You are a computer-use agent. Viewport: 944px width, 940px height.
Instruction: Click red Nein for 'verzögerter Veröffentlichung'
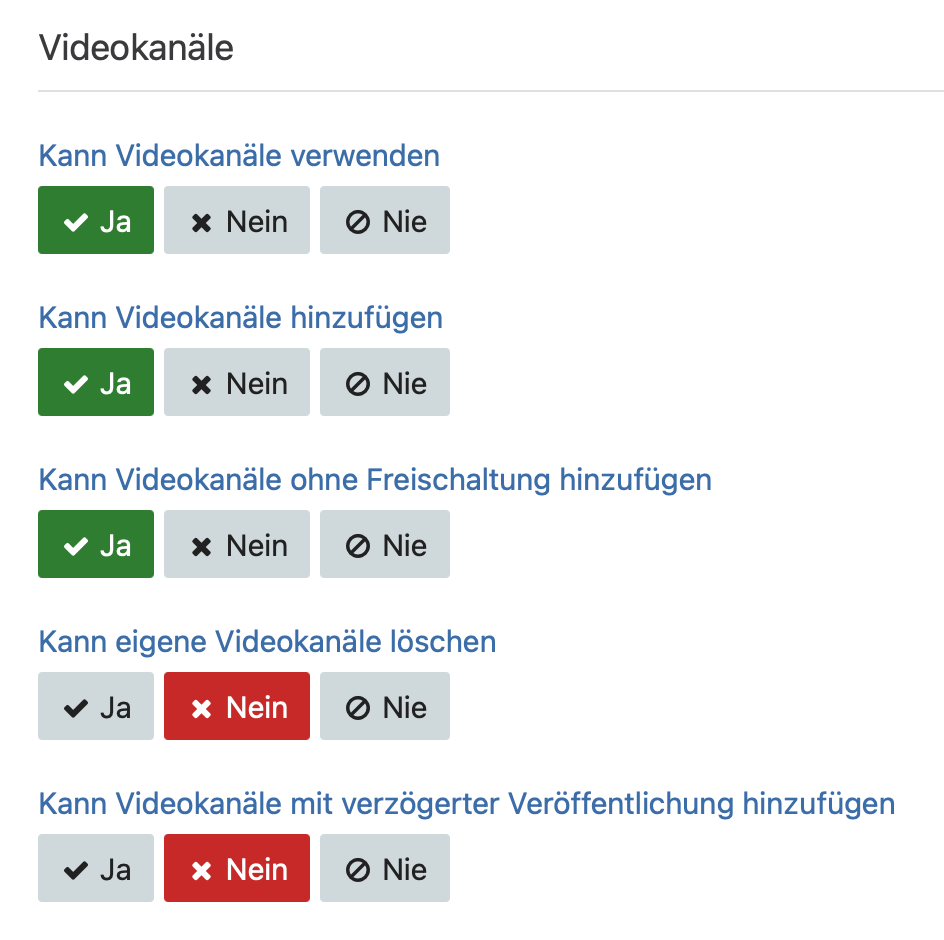(x=237, y=868)
